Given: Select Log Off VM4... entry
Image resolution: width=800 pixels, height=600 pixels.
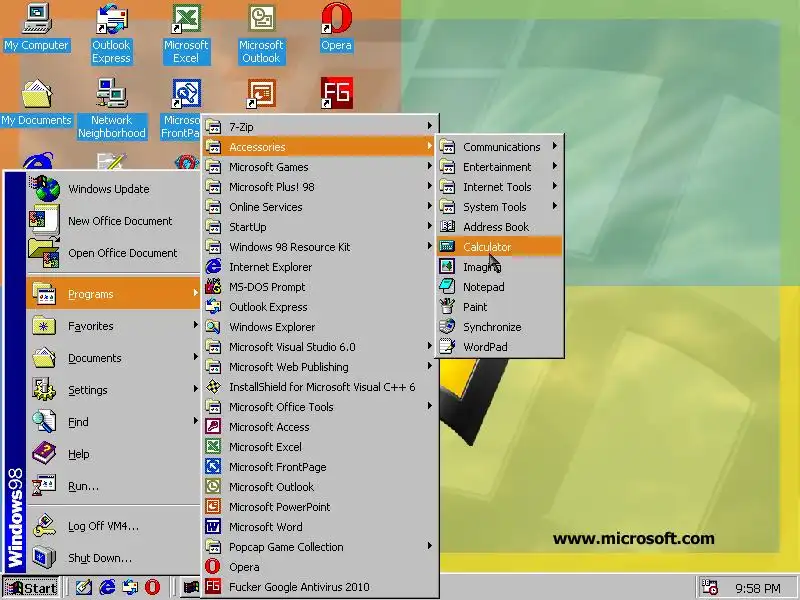Looking at the screenshot, I should (x=113, y=526).
